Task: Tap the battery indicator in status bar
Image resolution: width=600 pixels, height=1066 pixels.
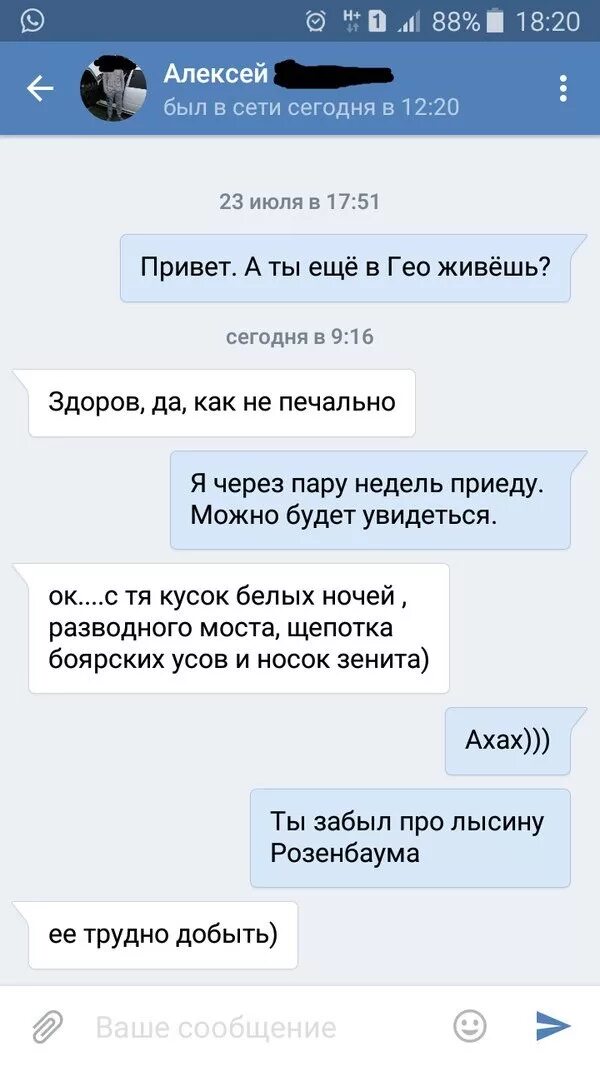Action: 496,22
